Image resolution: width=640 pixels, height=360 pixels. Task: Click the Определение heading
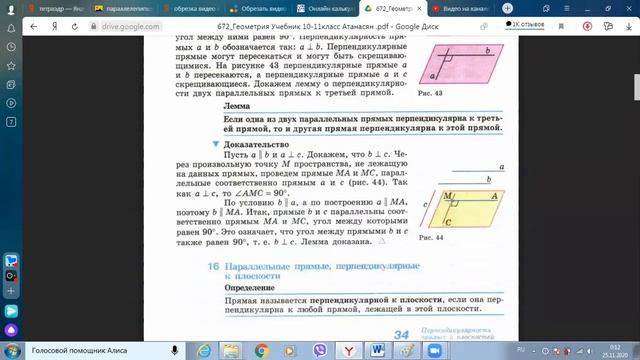249,288
